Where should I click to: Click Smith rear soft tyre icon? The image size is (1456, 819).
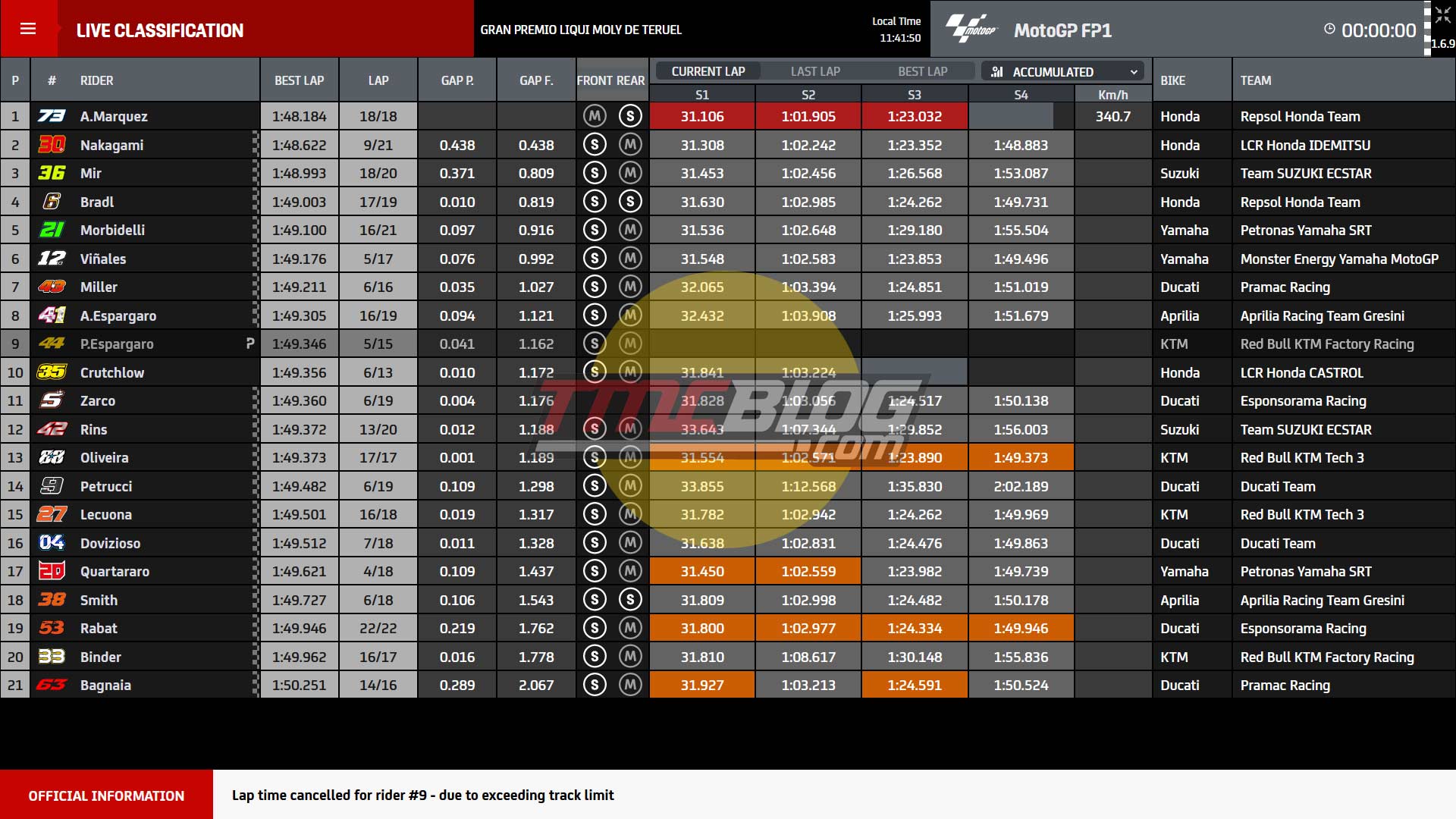point(630,600)
